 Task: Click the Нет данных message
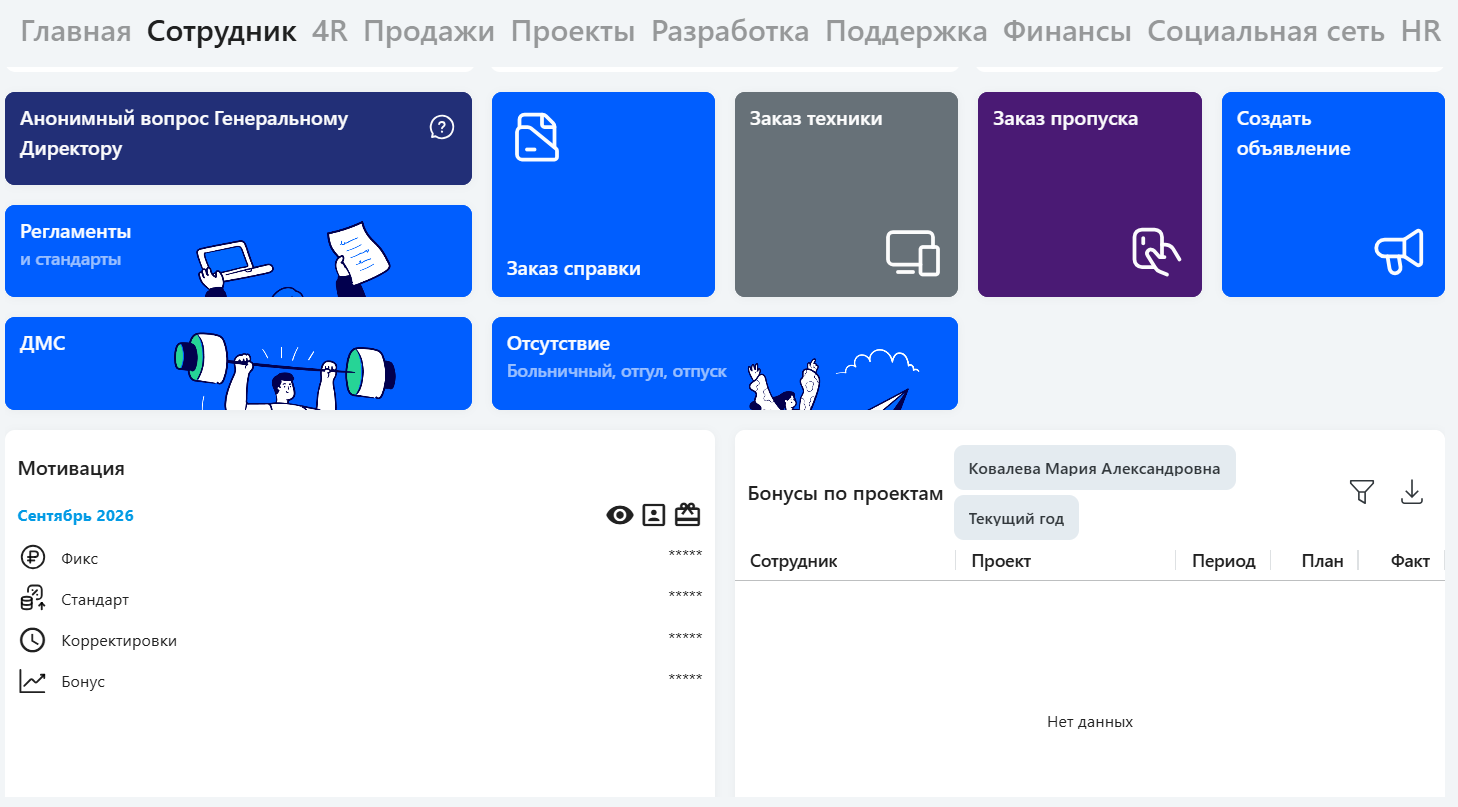(1090, 722)
